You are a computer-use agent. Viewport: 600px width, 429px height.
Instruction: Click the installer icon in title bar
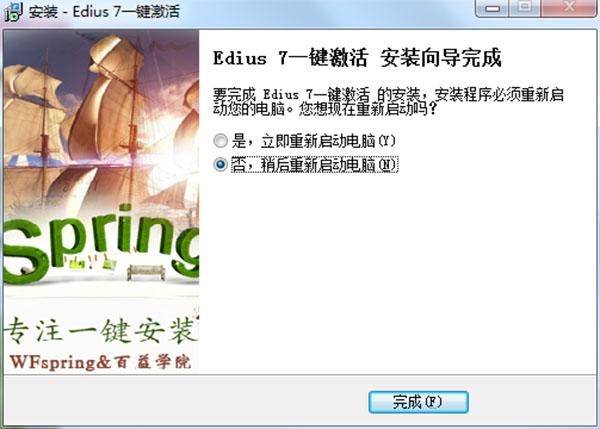tap(13, 12)
